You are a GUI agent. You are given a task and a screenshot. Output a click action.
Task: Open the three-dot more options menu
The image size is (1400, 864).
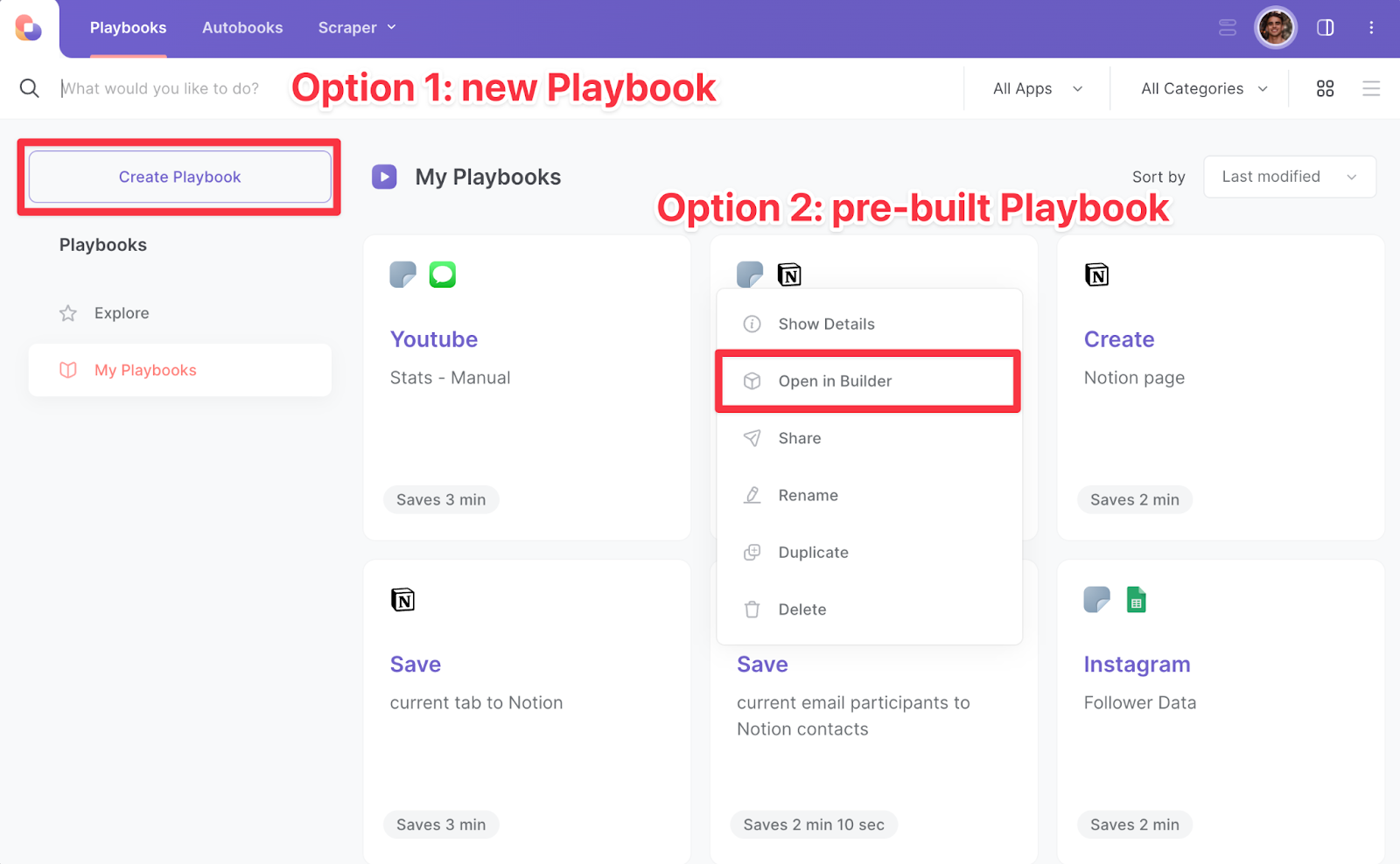(1370, 28)
